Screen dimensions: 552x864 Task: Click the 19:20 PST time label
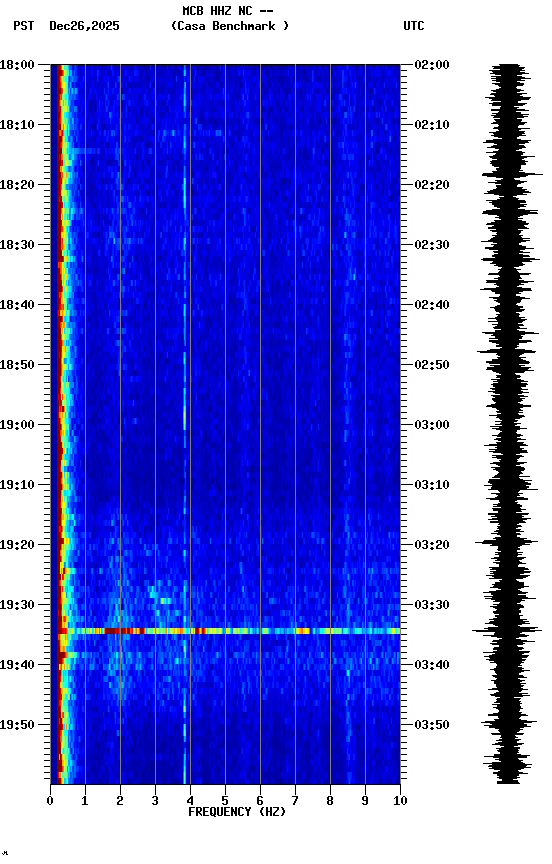pyautogui.click(x=17, y=546)
